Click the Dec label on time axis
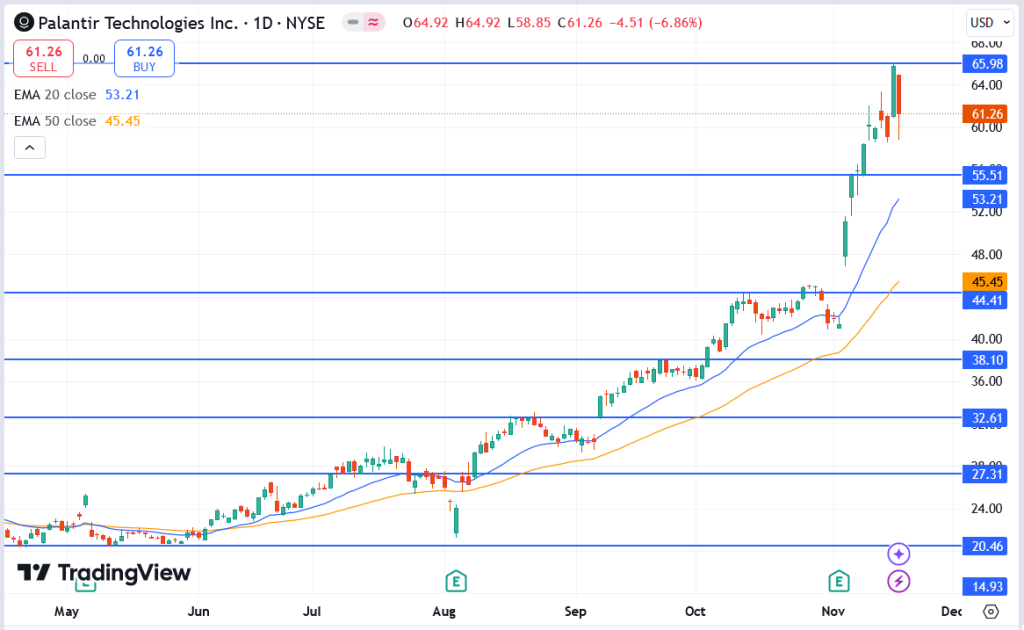 [952, 612]
